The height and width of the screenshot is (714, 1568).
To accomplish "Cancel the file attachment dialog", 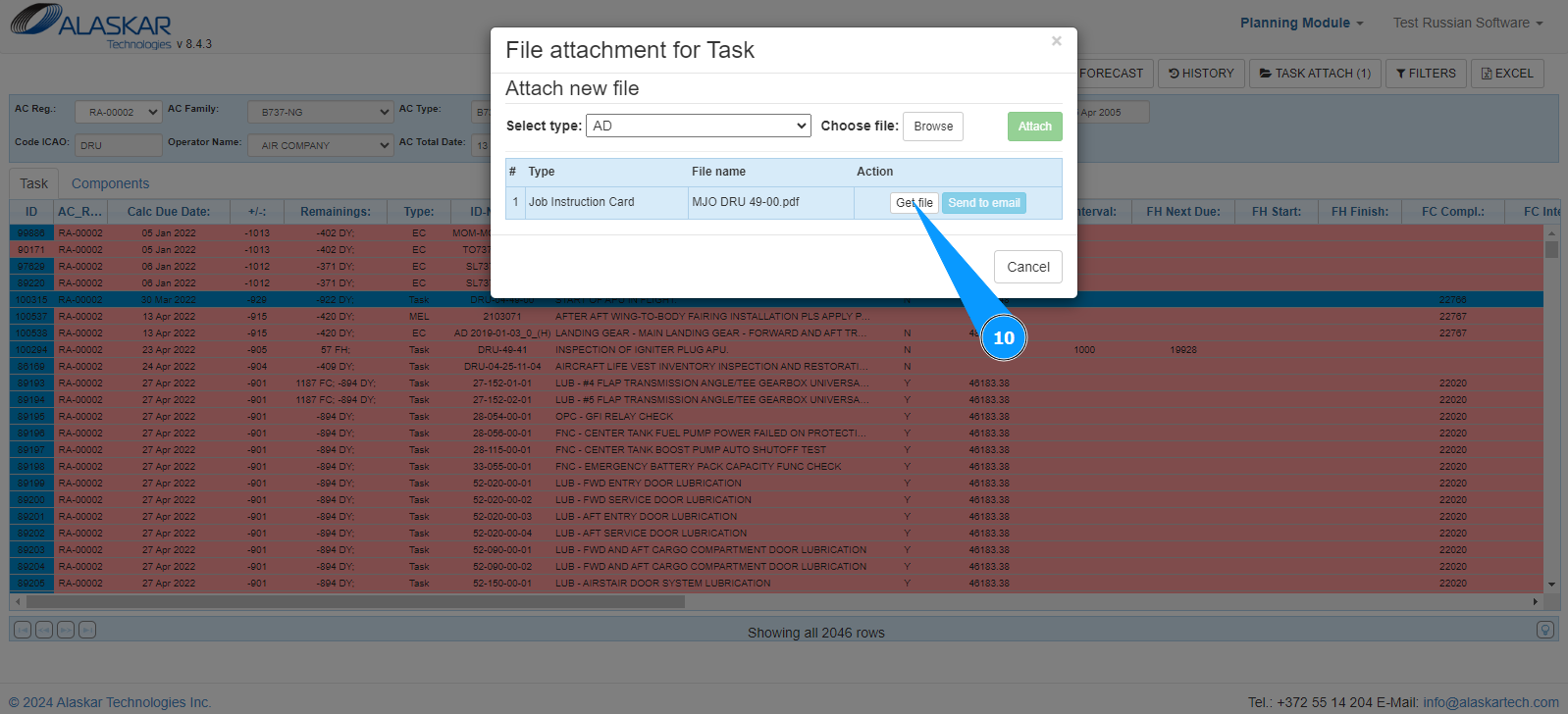I will 1028,267.
